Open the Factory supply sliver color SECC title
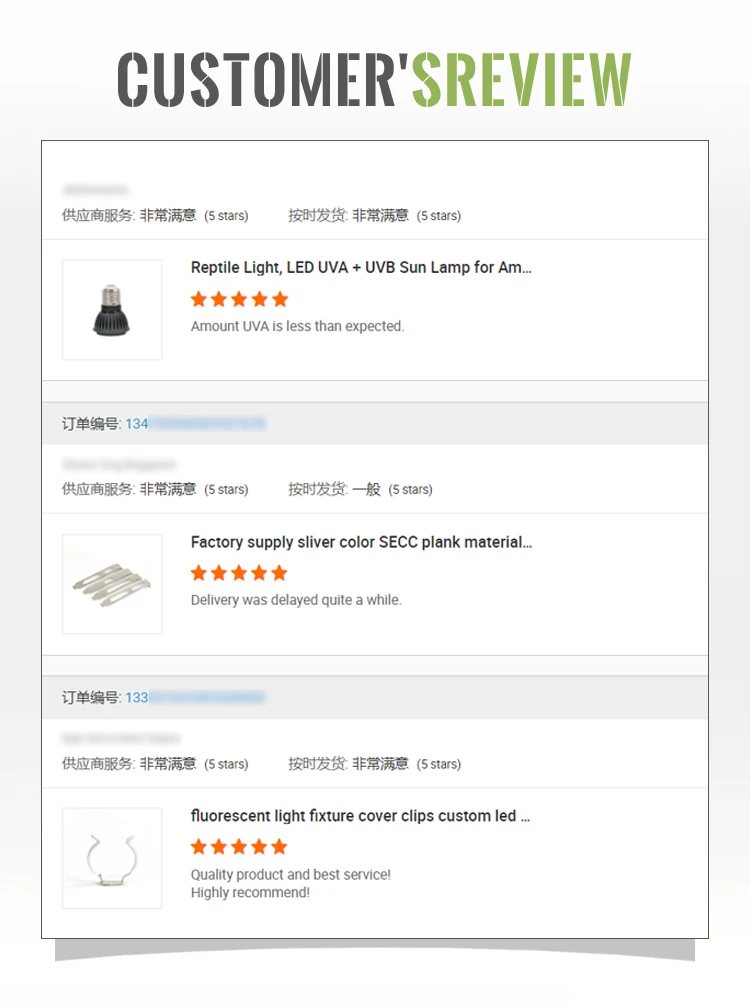The height and width of the screenshot is (1005, 750). pos(361,542)
